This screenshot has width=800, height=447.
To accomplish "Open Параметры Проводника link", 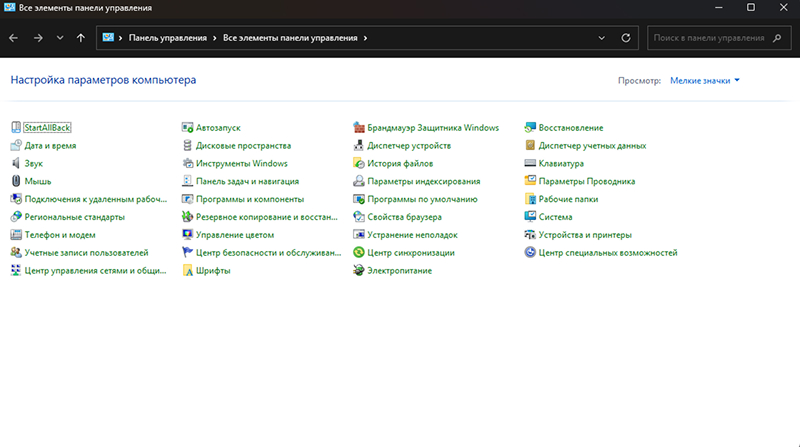I will tap(587, 181).
